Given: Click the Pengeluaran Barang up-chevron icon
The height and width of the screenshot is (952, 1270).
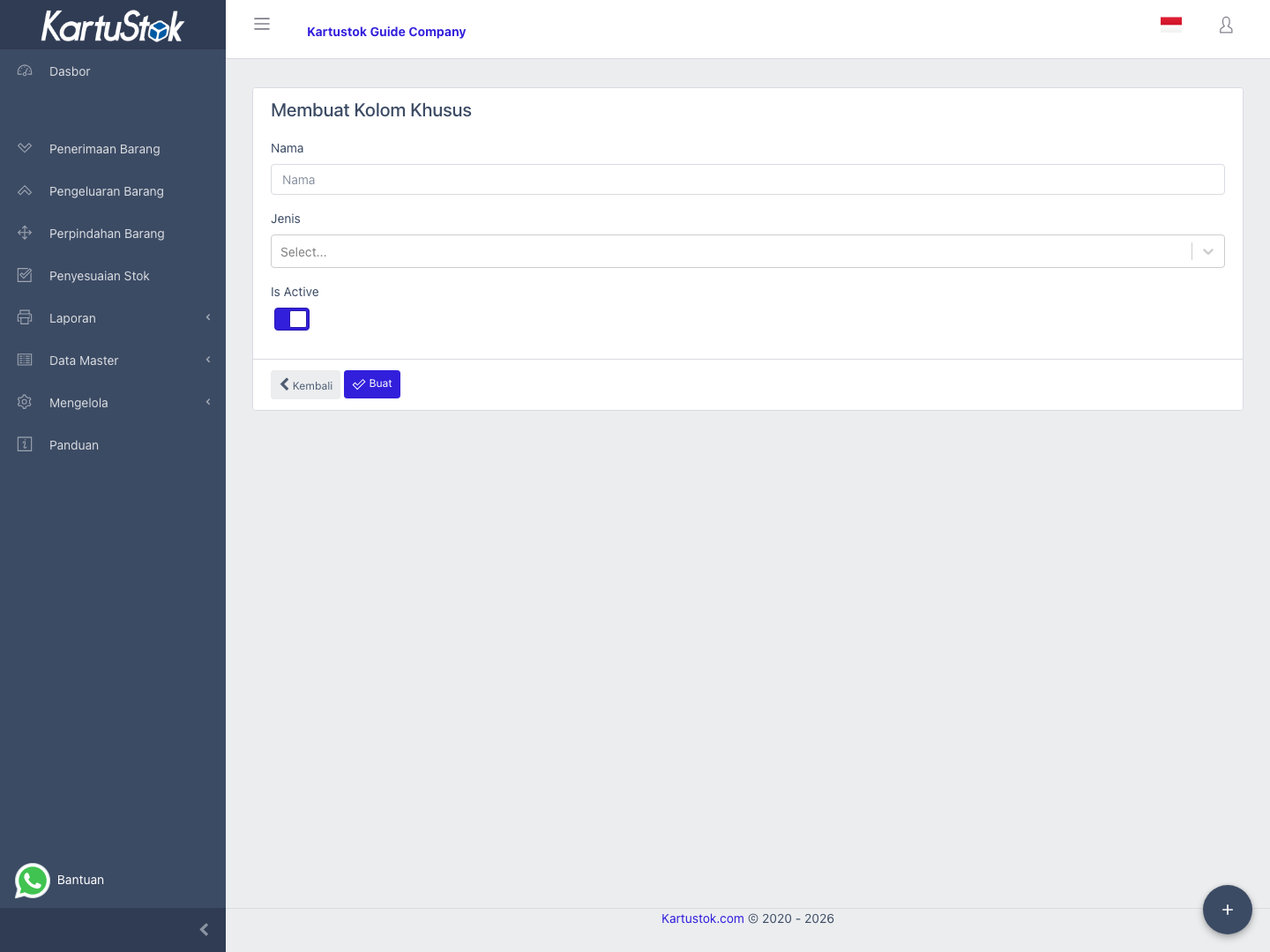Looking at the screenshot, I should [x=25, y=190].
